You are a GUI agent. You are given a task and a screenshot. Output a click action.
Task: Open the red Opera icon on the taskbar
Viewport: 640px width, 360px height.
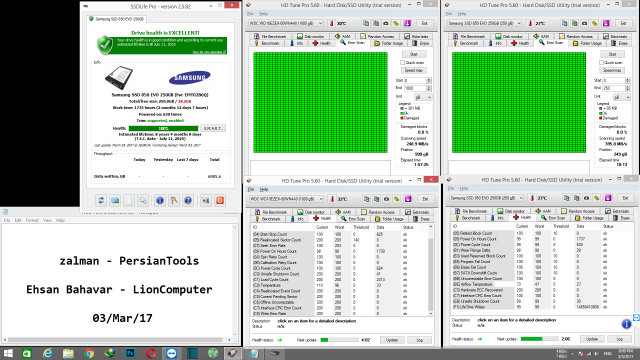coord(151,353)
